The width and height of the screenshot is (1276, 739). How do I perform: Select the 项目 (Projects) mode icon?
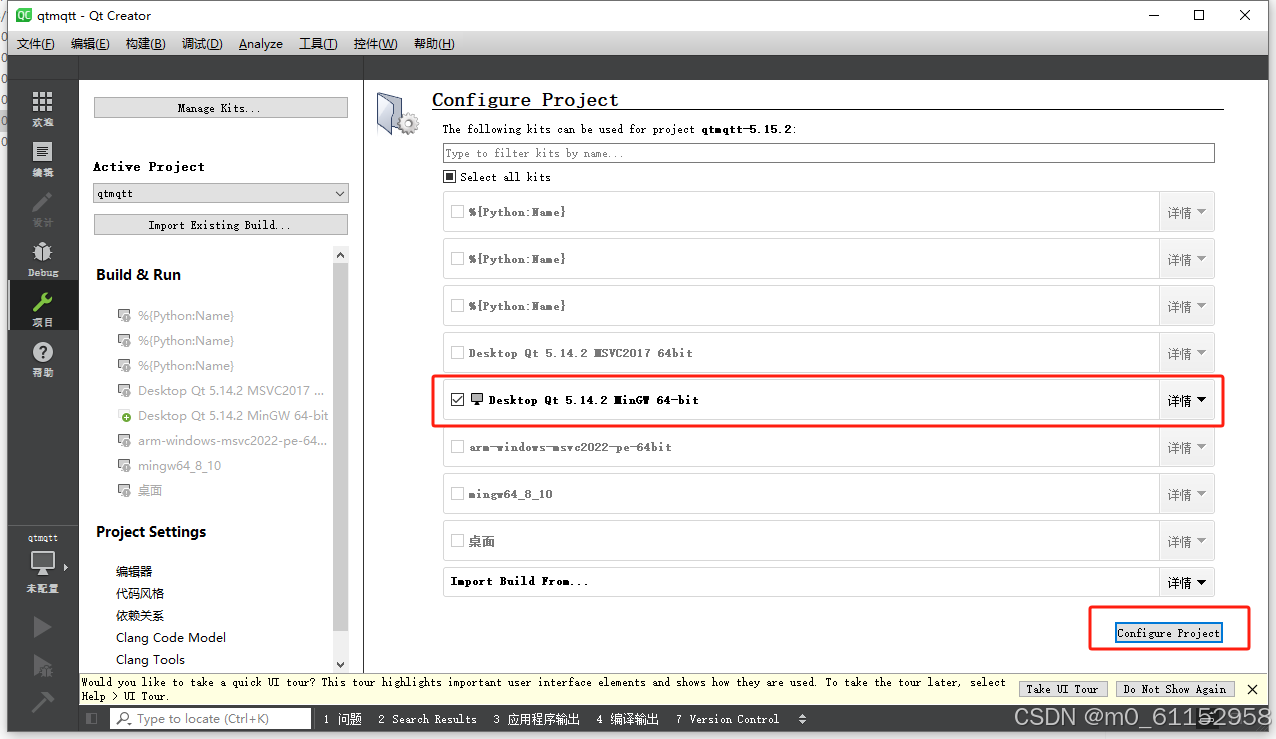pos(42,305)
